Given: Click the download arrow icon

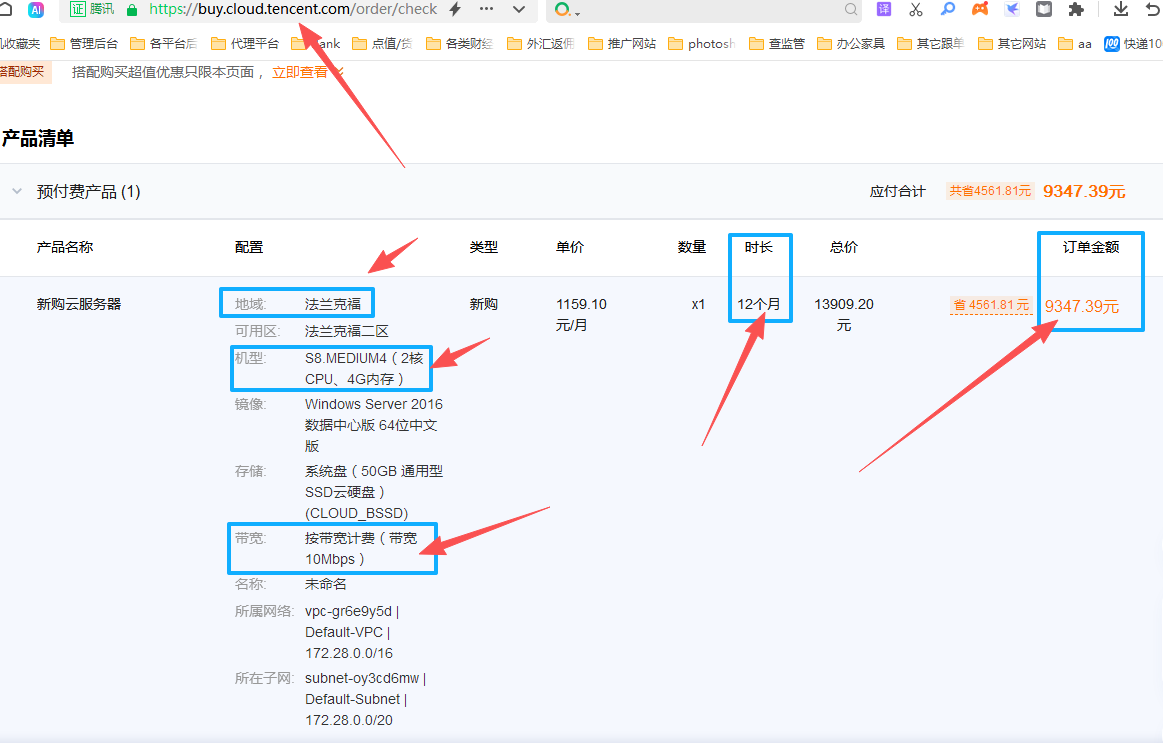Looking at the screenshot, I should (1121, 10).
